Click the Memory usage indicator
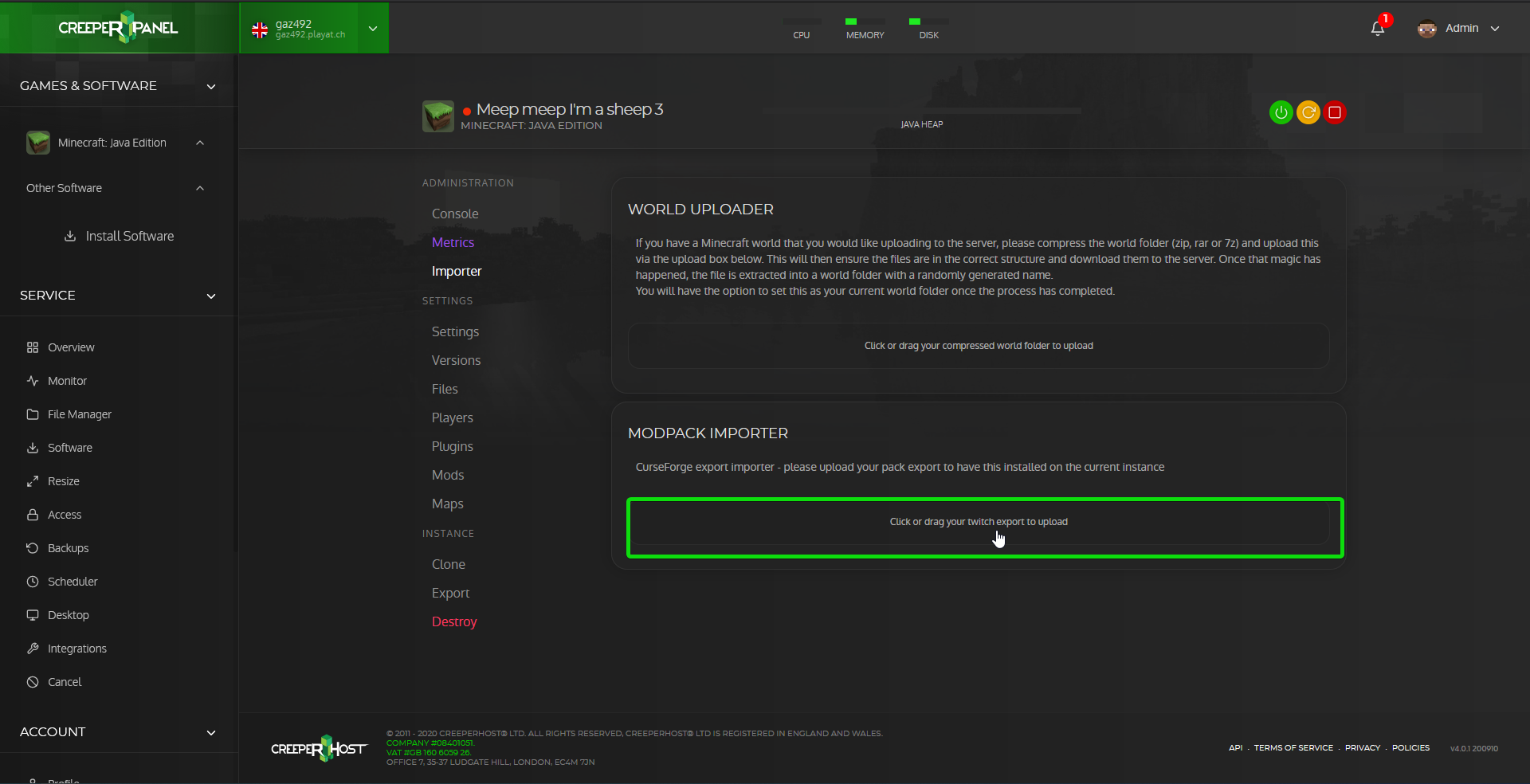 coord(865,29)
